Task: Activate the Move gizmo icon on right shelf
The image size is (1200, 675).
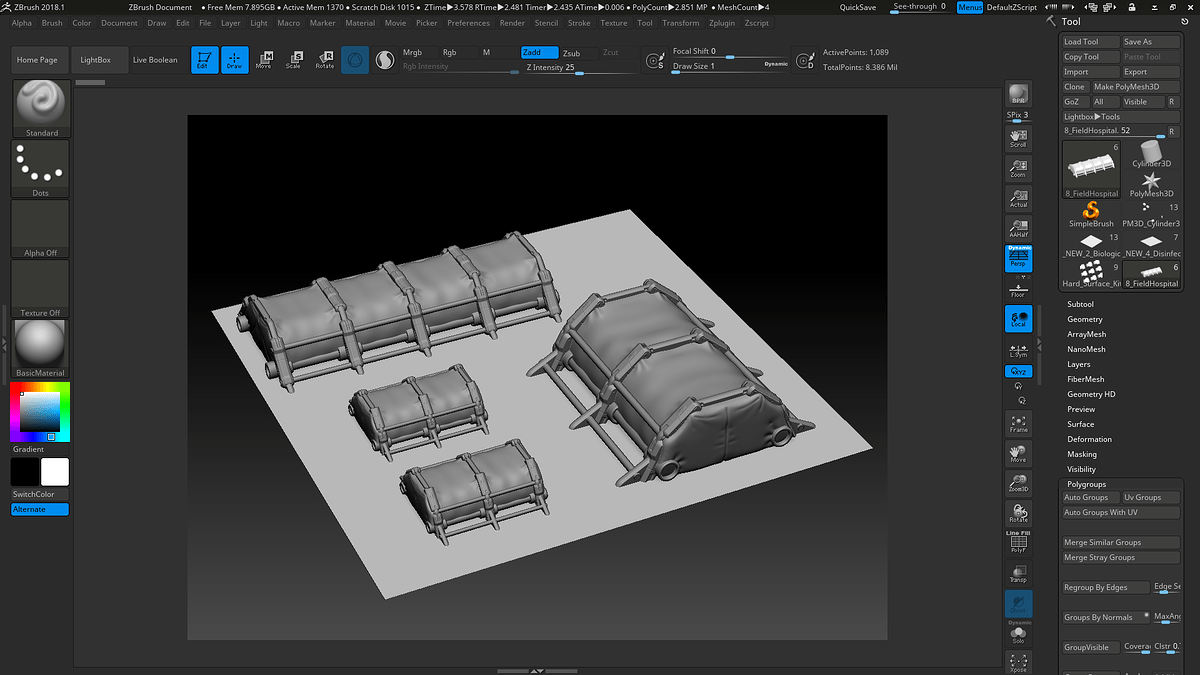Action: [1018, 453]
